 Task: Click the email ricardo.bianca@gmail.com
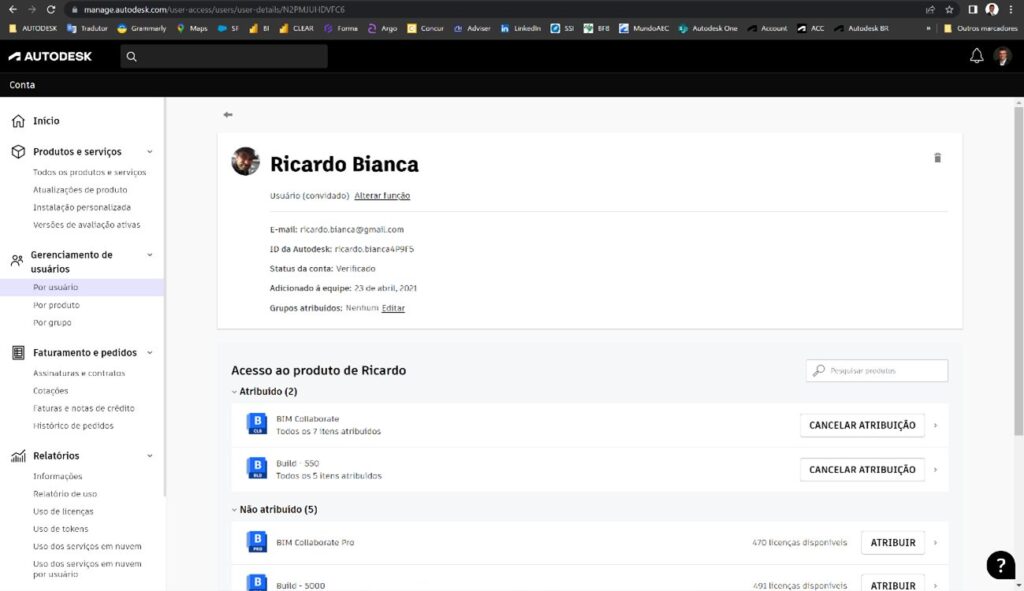351,230
